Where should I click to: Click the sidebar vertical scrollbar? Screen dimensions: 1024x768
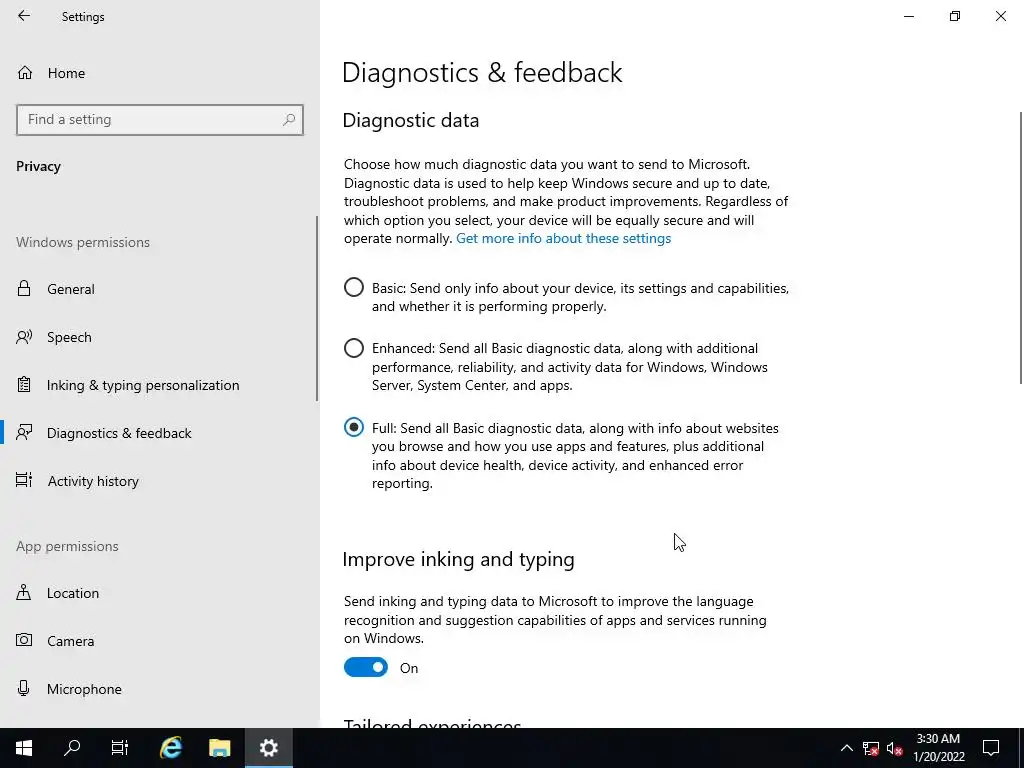pyautogui.click(x=317, y=308)
